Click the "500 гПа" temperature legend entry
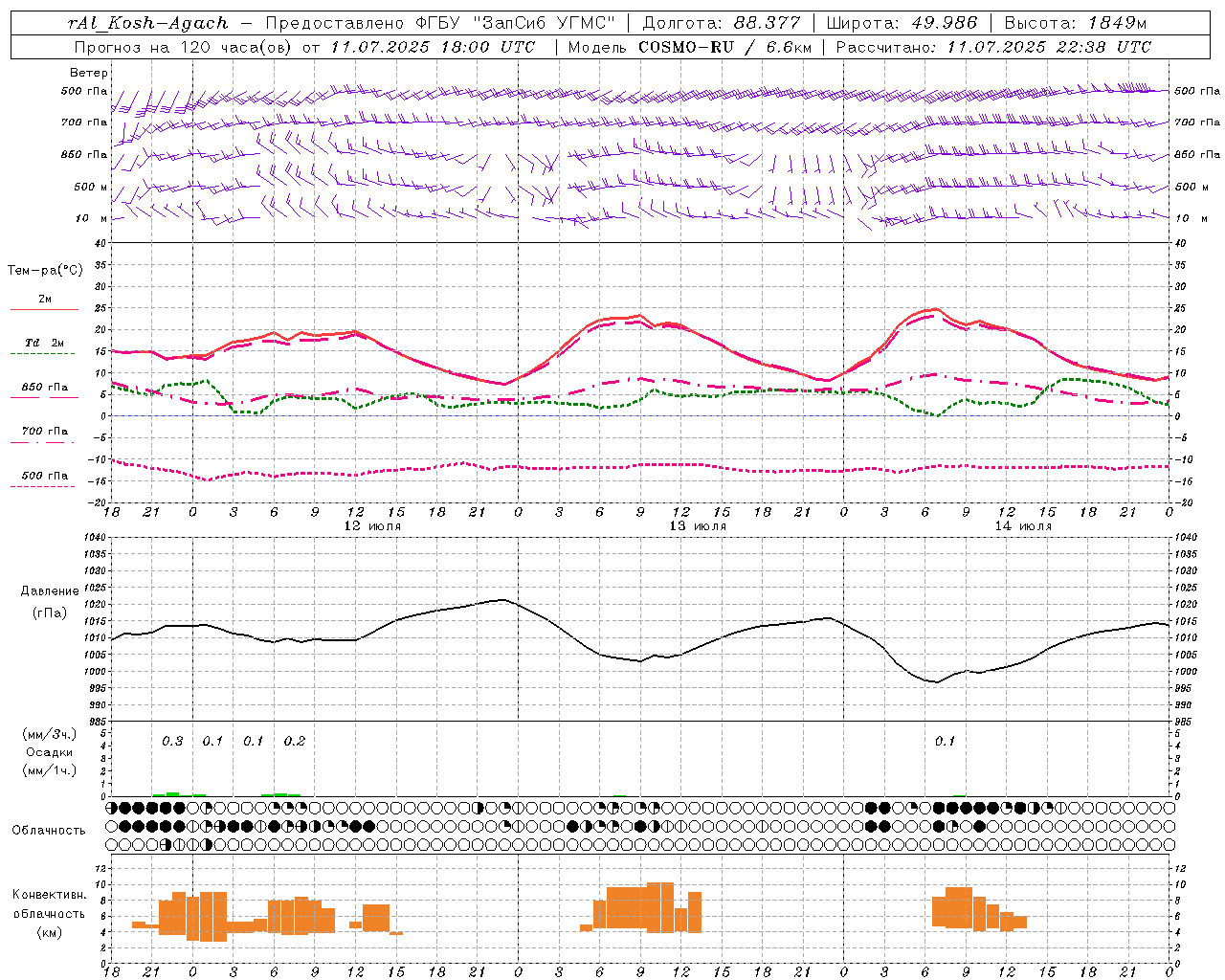Screen dimensions: 1225x980 coord(45,476)
